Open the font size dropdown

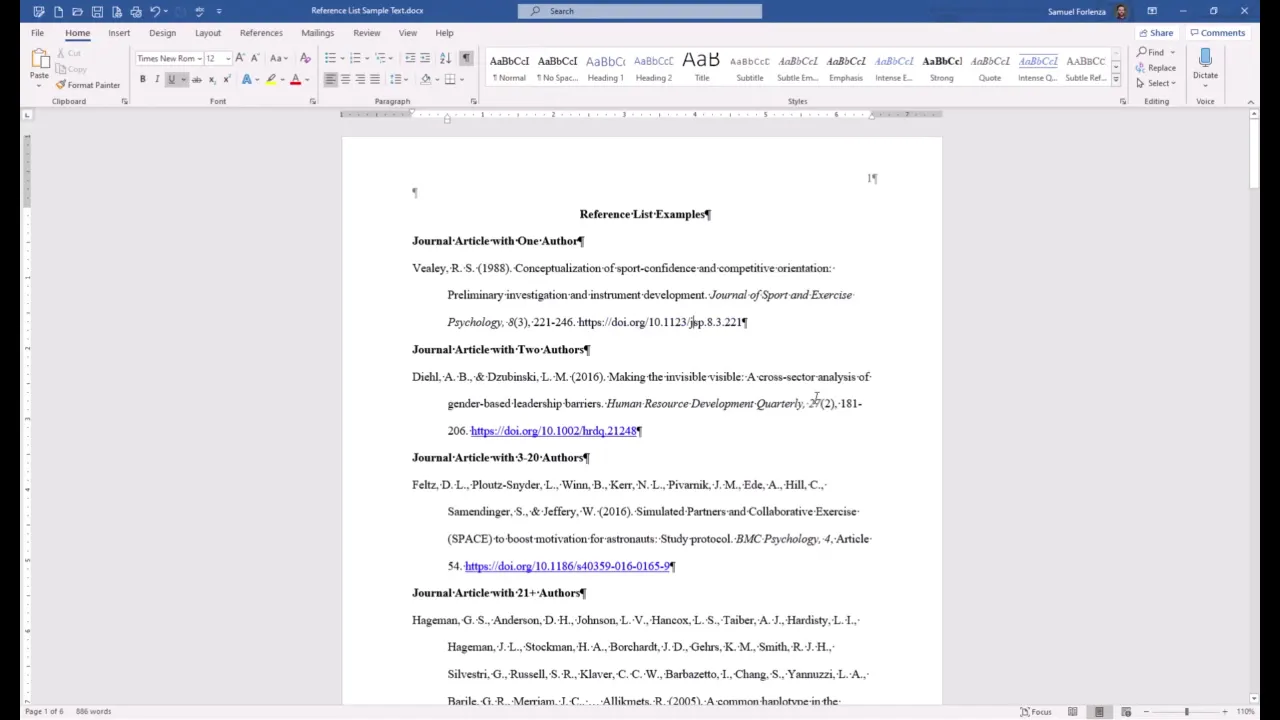[227, 58]
